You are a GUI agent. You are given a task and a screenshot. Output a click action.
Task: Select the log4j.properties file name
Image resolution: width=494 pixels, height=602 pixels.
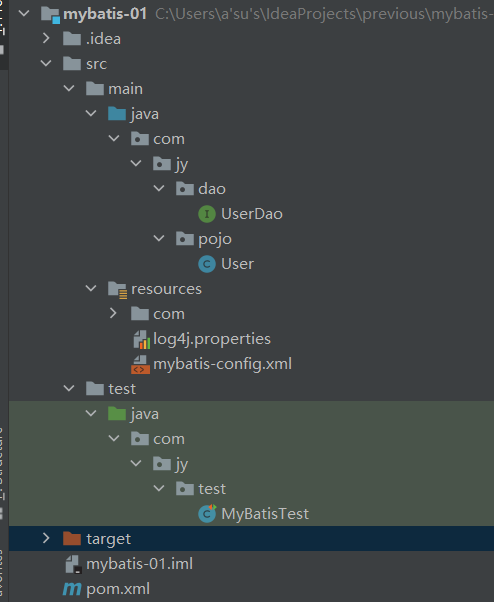[x=212, y=339]
